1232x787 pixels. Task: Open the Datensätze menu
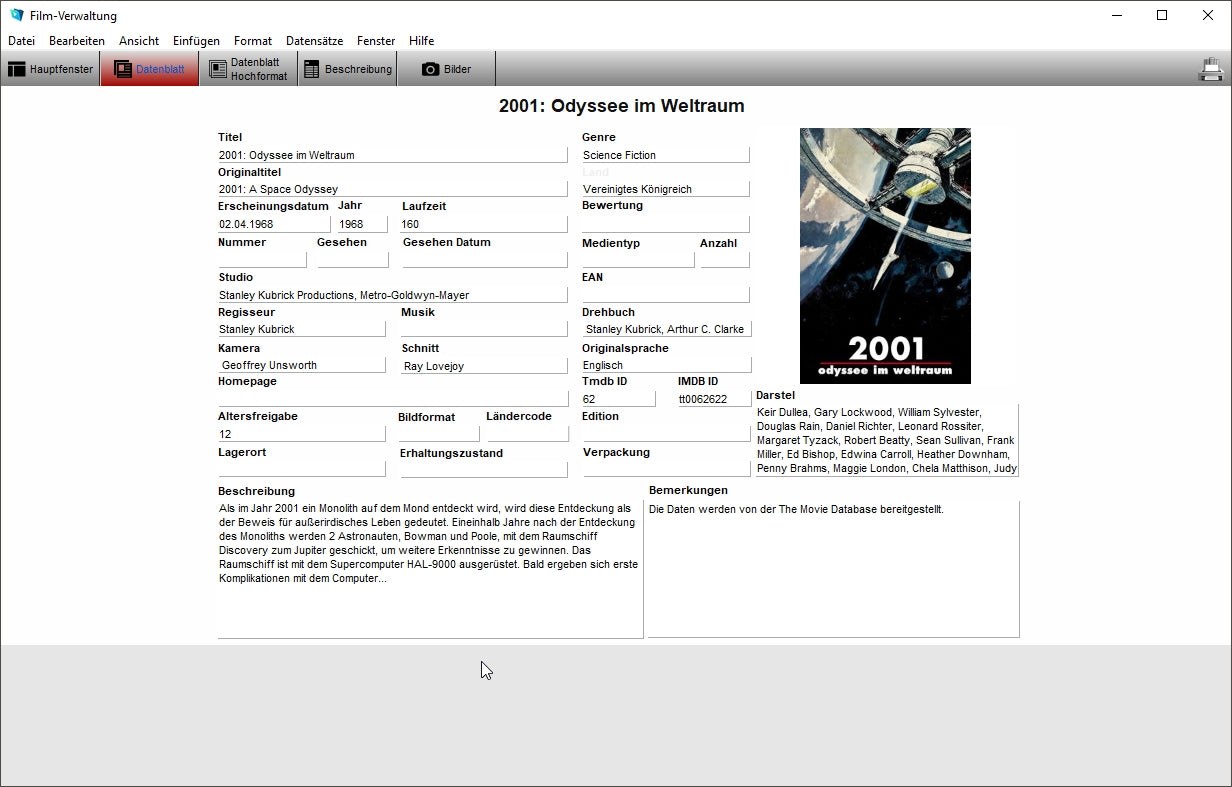(x=314, y=41)
